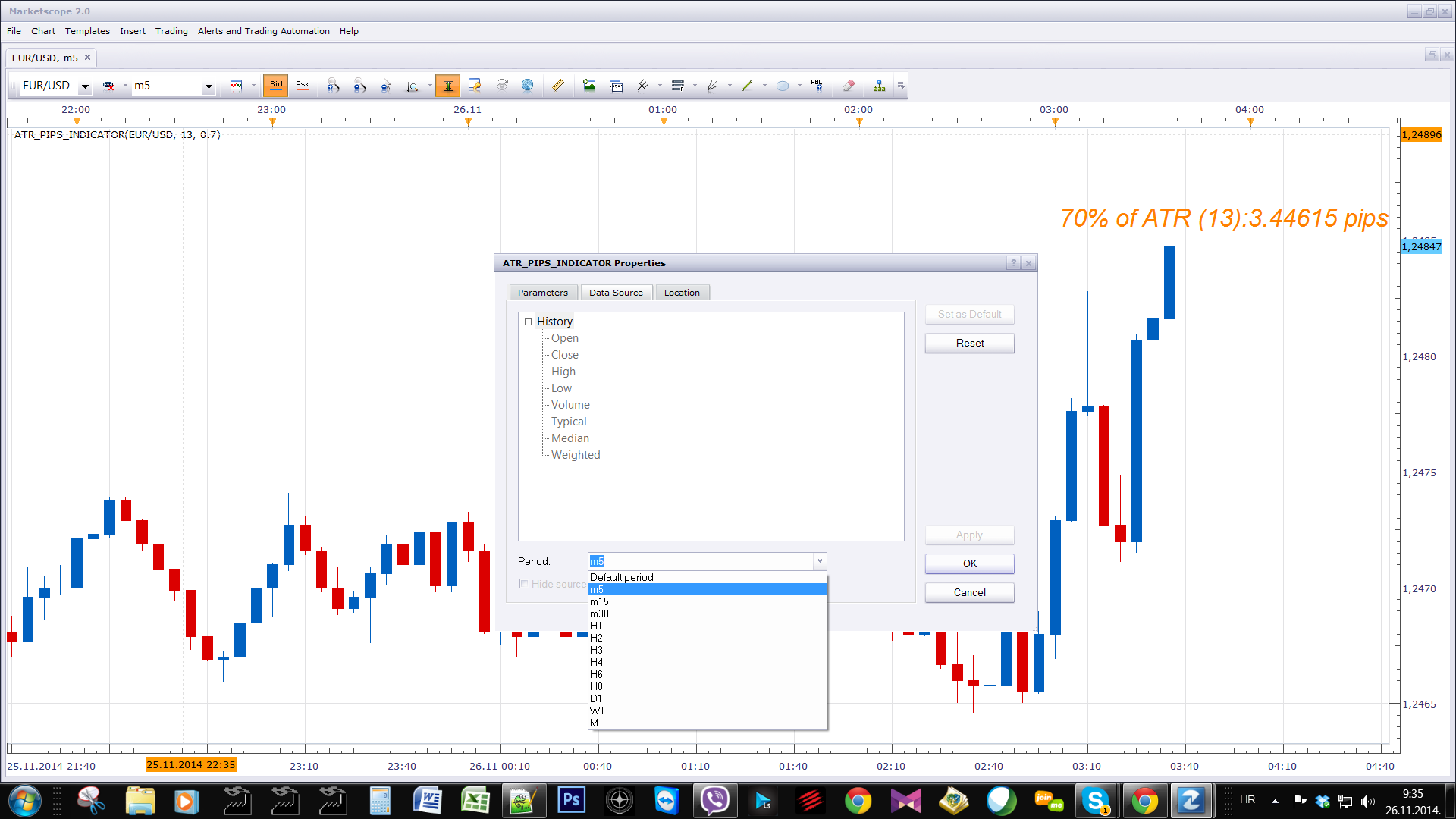This screenshot has width=1456, height=819.
Task: Click the refresh eye icon
Action: coord(502,86)
